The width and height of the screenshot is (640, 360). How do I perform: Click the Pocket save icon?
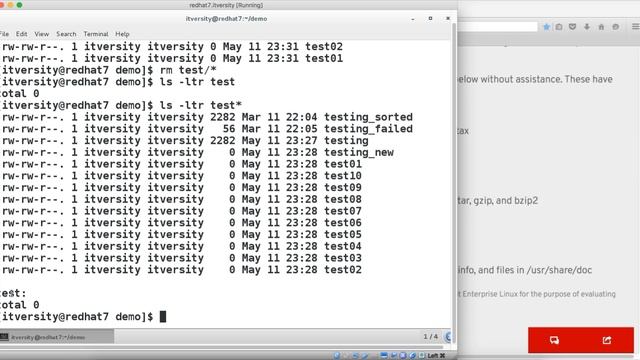(x=572, y=27)
